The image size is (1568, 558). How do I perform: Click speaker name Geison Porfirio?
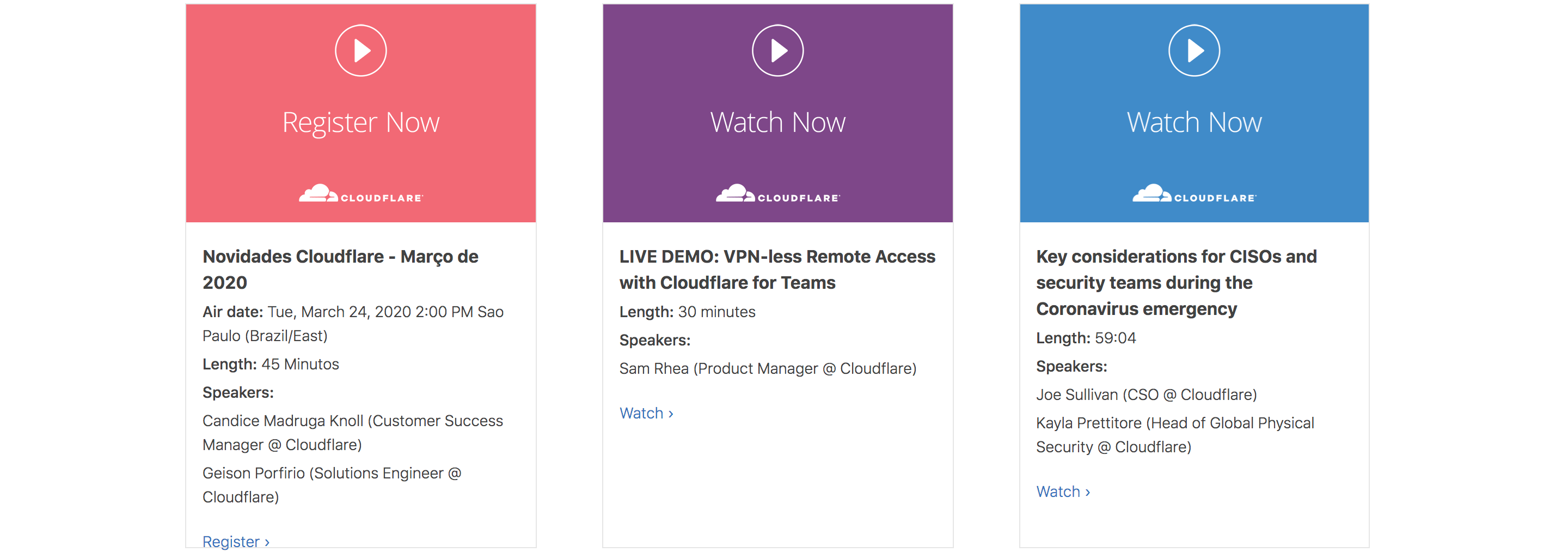tap(253, 474)
